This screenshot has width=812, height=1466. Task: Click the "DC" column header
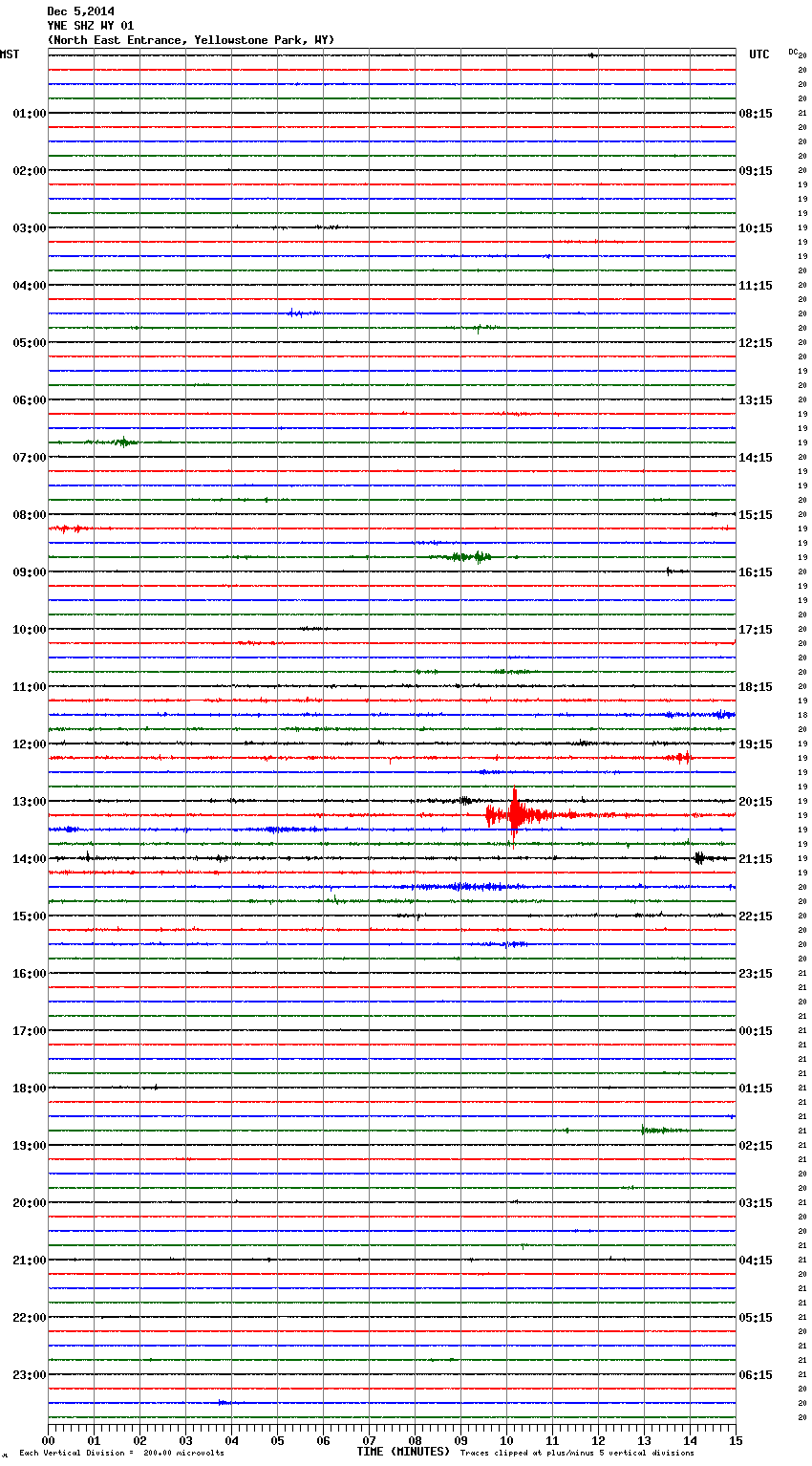(x=793, y=52)
